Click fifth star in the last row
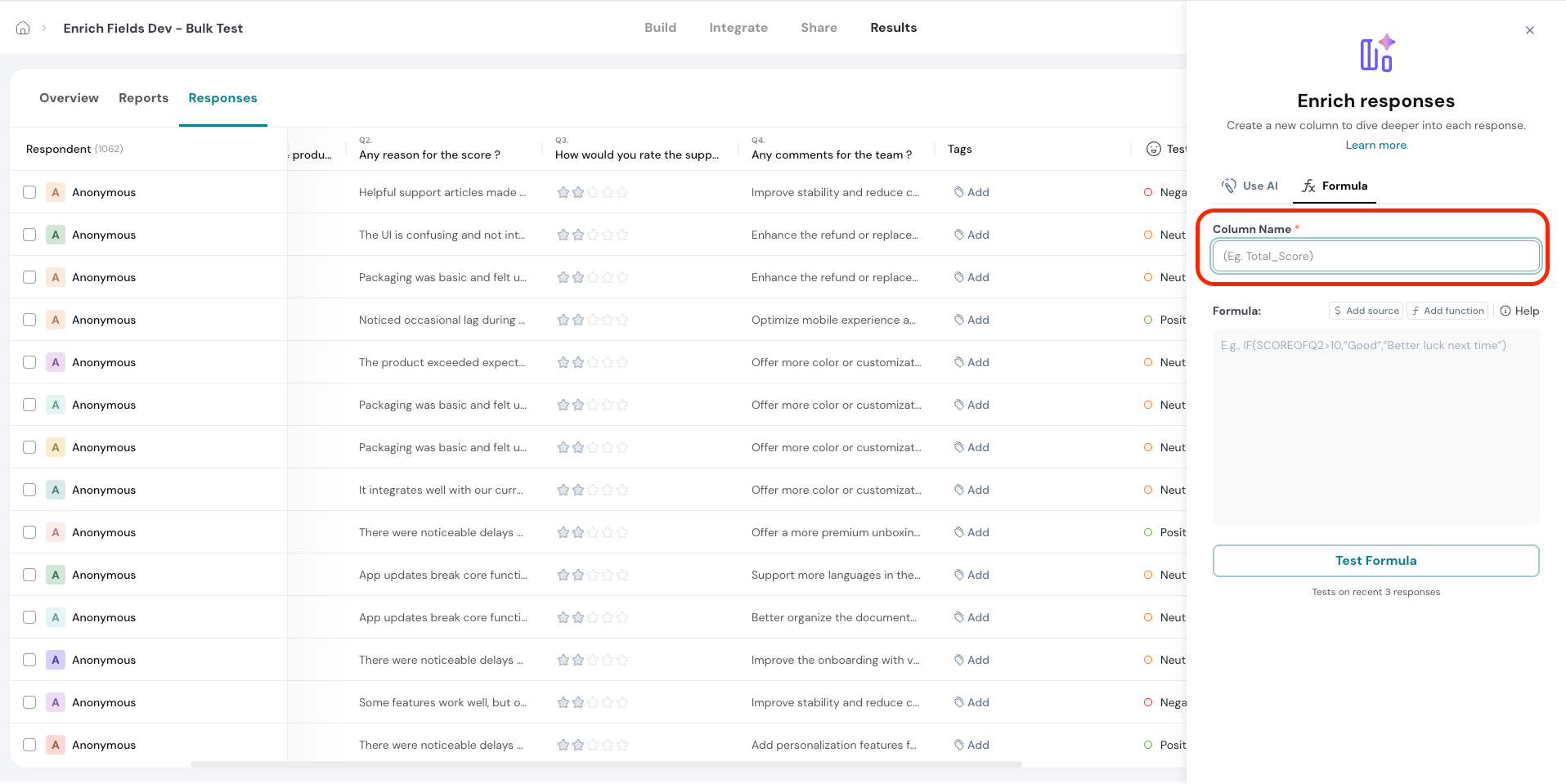Image resolution: width=1566 pixels, height=784 pixels. pos(622,745)
